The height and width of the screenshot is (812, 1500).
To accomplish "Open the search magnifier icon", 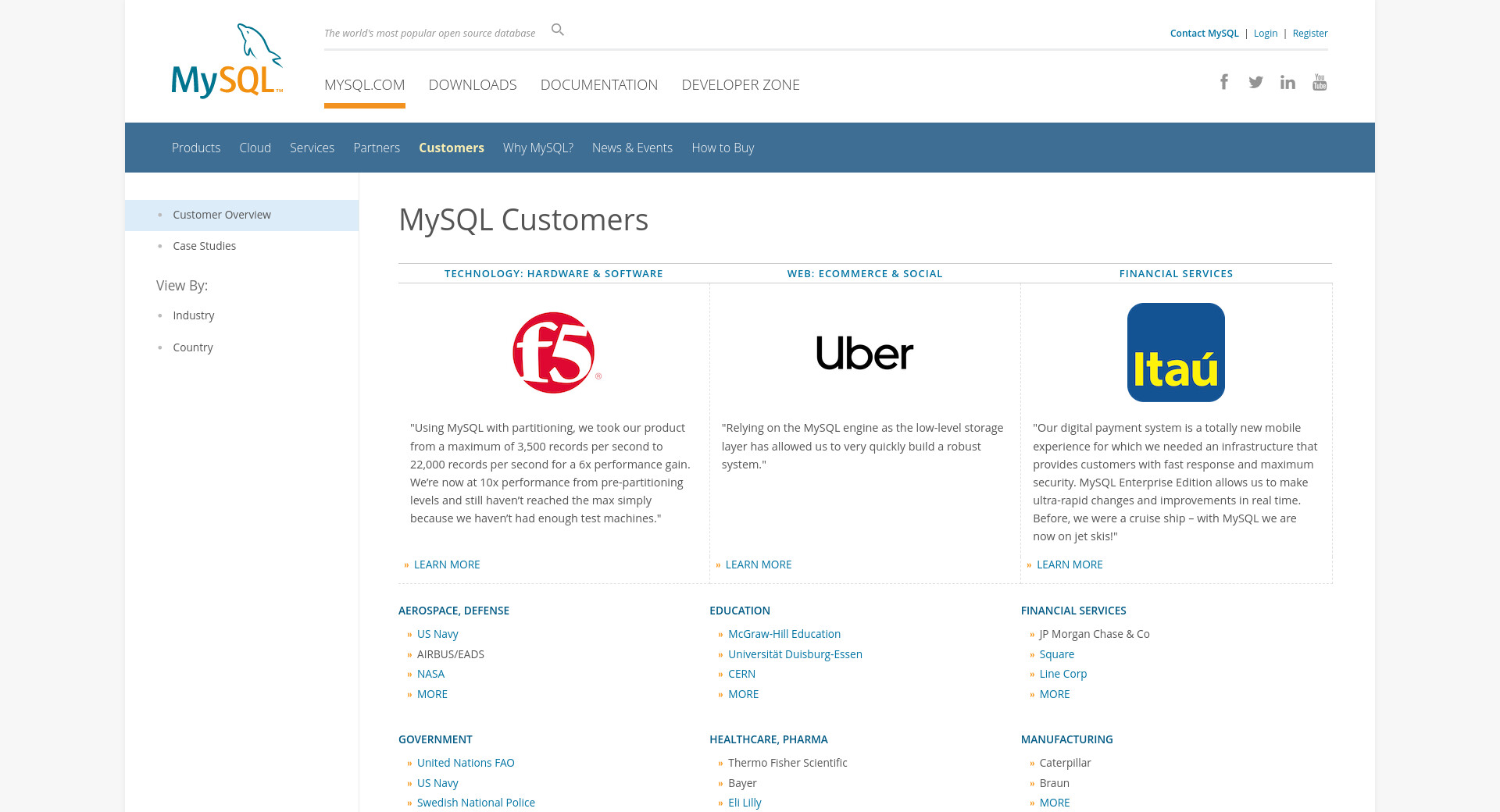I will (x=557, y=30).
